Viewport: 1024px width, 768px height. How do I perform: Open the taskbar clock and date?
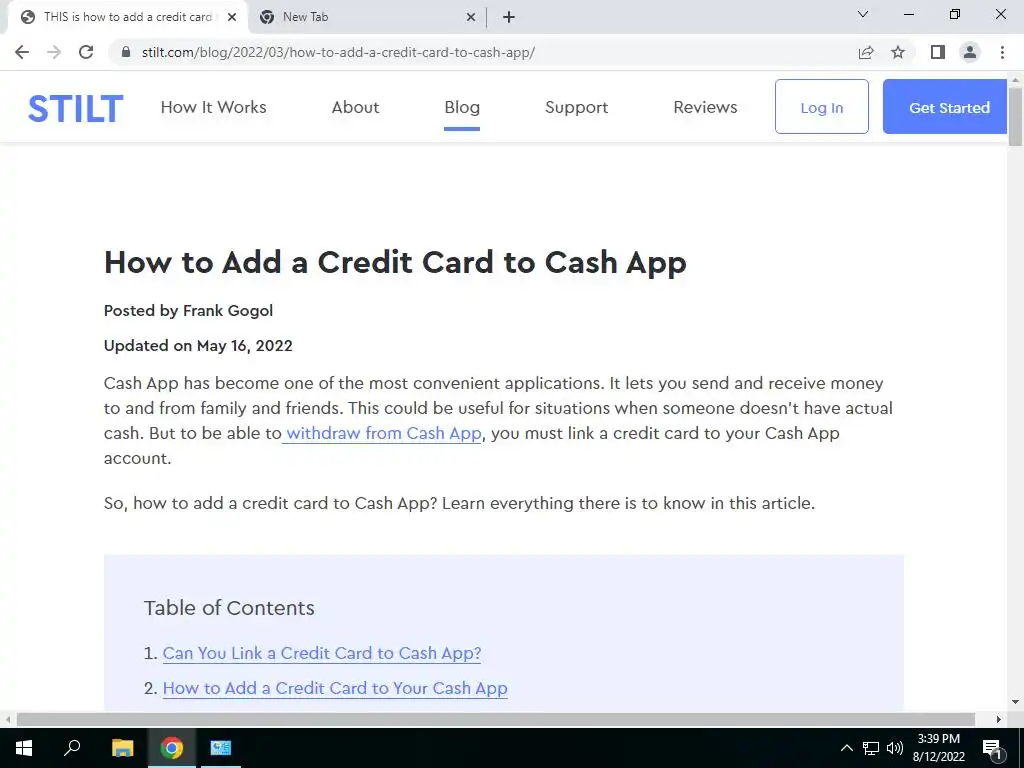(x=938, y=748)
